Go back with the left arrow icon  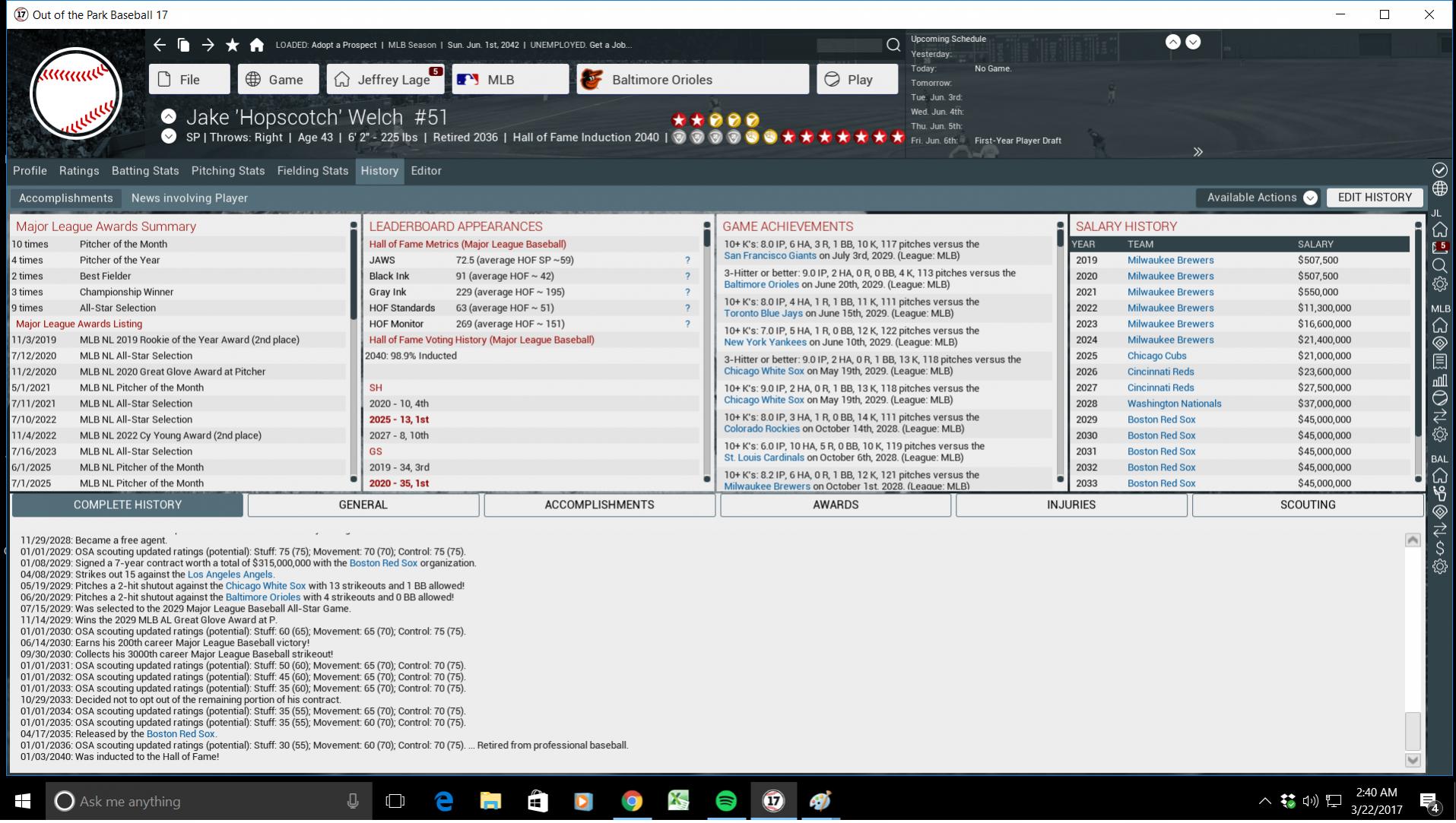click(x=159, y=45)
